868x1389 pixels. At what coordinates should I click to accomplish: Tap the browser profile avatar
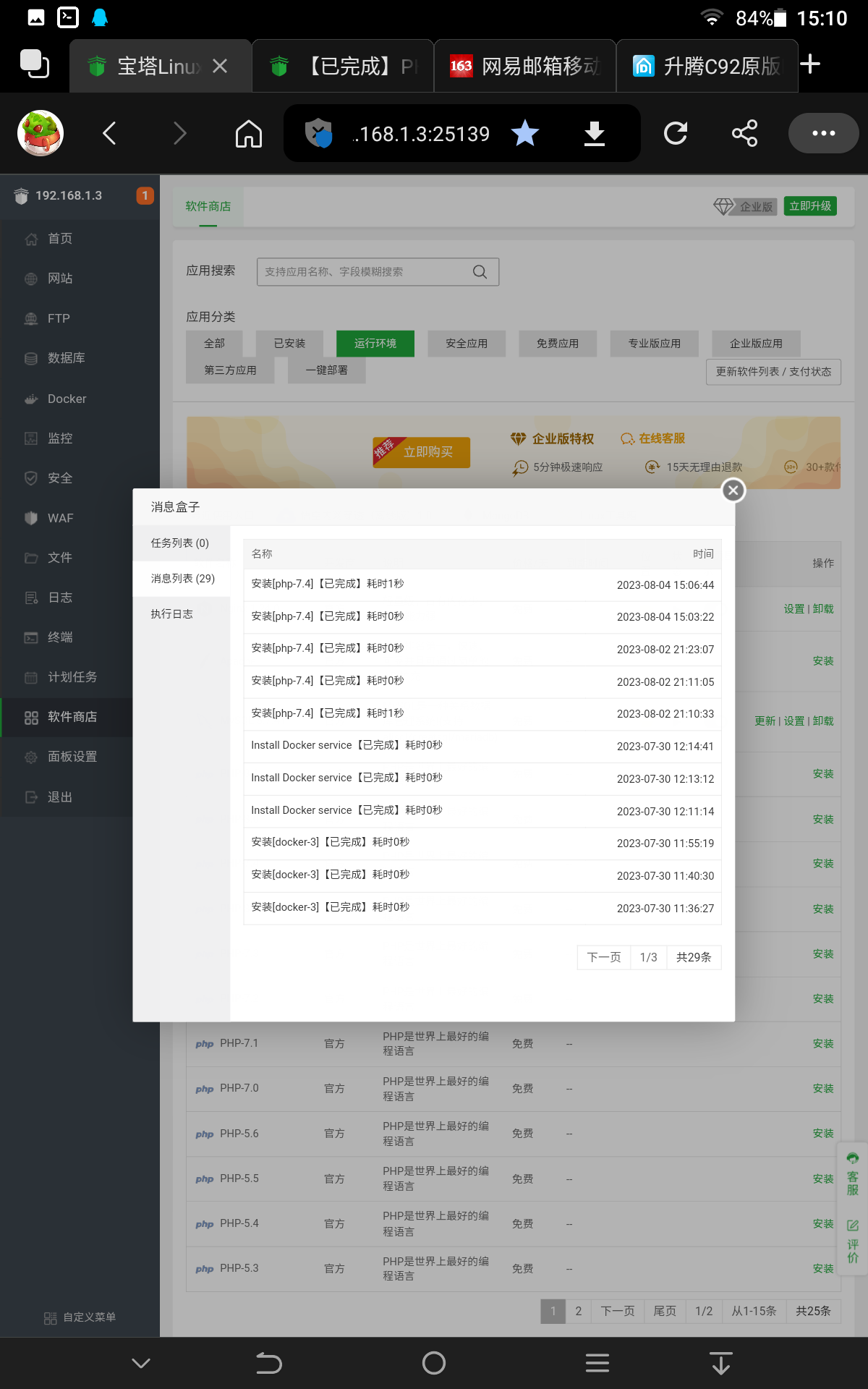pyautogui.click(x=41, y=133)
